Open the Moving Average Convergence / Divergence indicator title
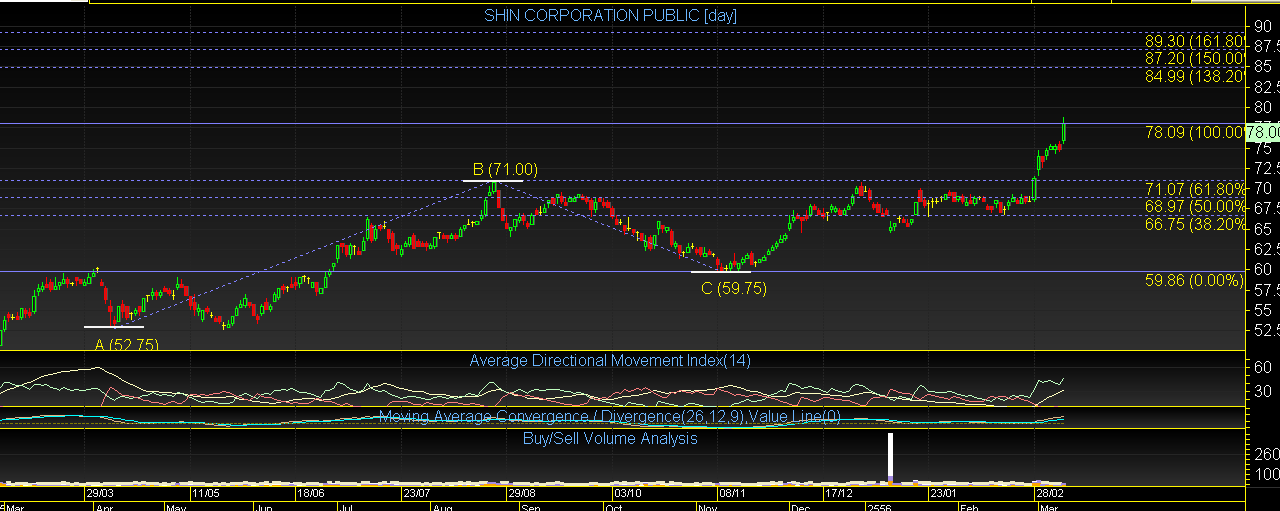 pos(609,416)
